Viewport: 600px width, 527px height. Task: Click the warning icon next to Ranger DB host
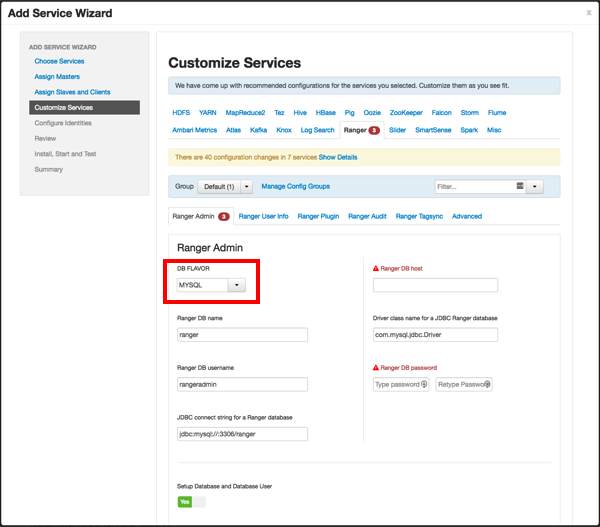point(376,269)
